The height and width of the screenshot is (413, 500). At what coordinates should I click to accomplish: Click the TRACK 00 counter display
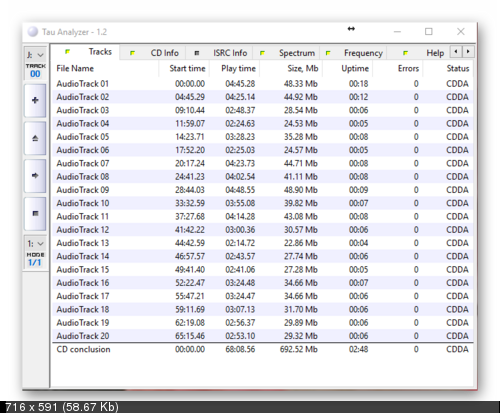click(x=35, y=71)
